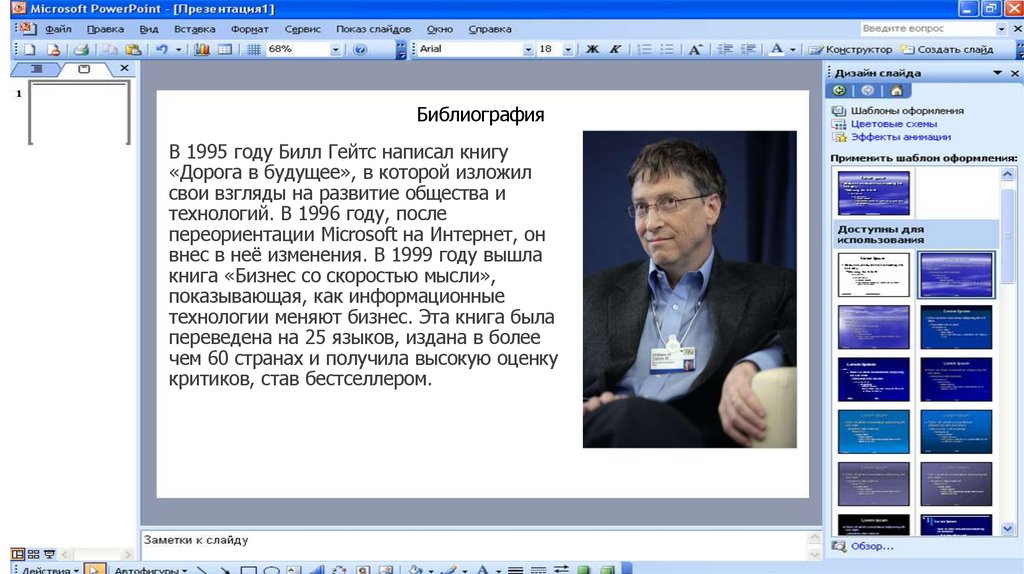Click the New document icon
Image resolution: width=1024 pixels, height=574 pixels.
[x=29, y=50]
